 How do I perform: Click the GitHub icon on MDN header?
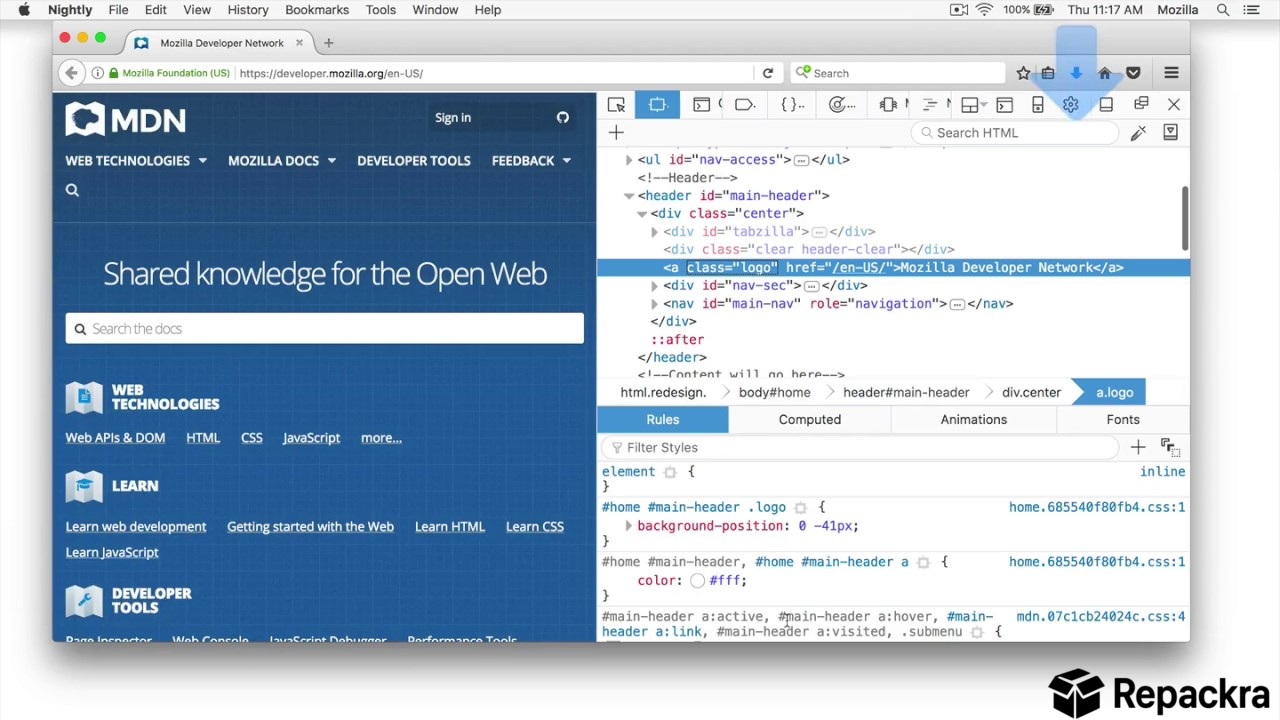click(563, 117)
